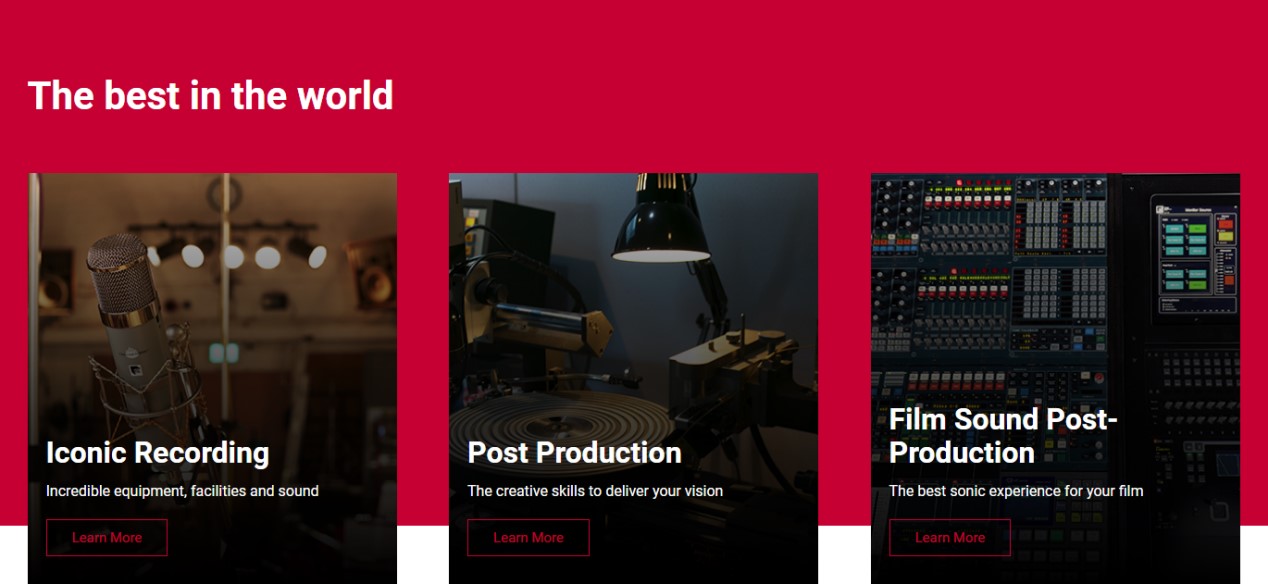Open Learn More for Post Production
This screenshot has height=584, width=1268.
(x=528, y=537)
